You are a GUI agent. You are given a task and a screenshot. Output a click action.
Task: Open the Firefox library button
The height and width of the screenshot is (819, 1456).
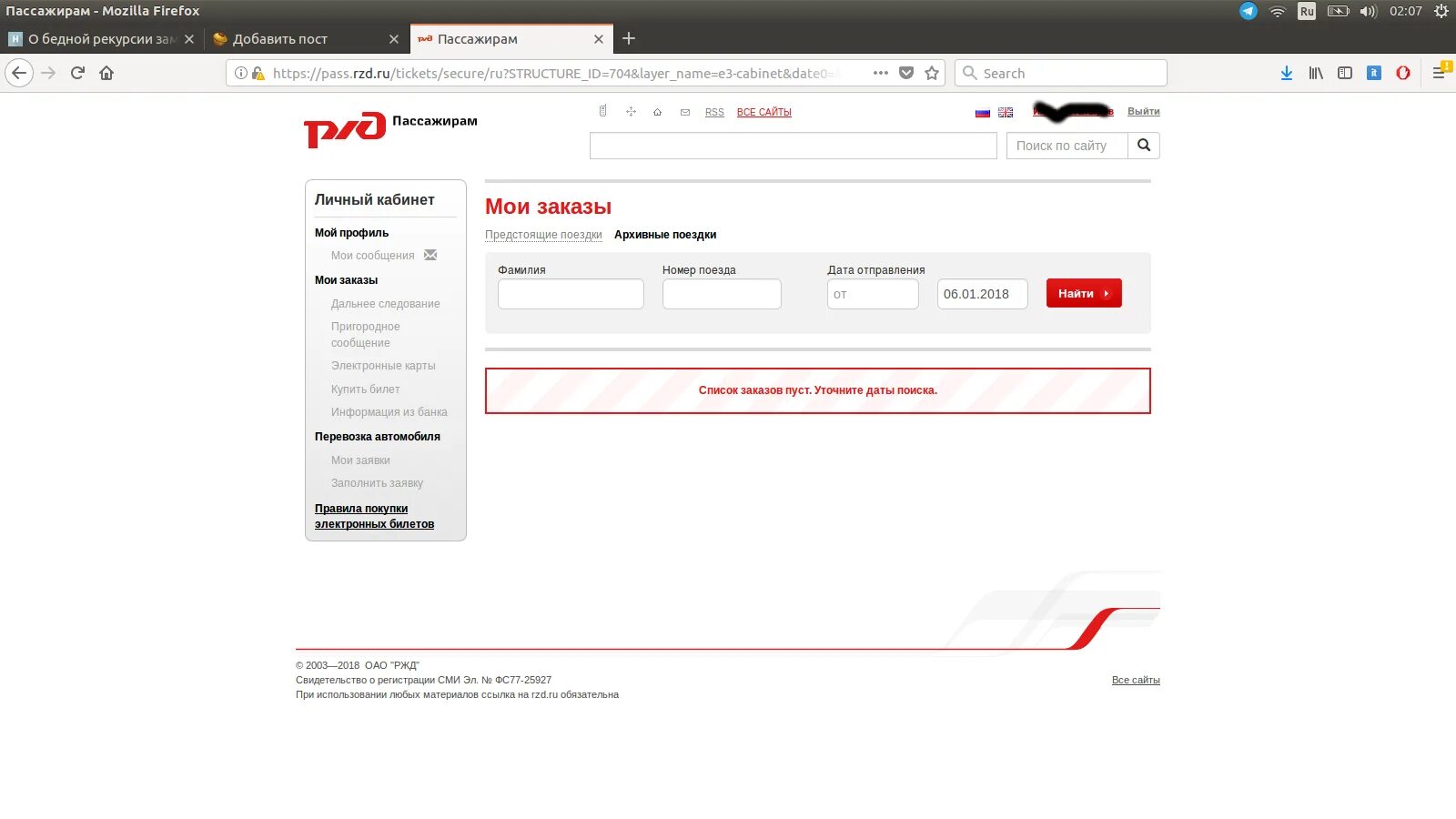(x=1316, y=73)
